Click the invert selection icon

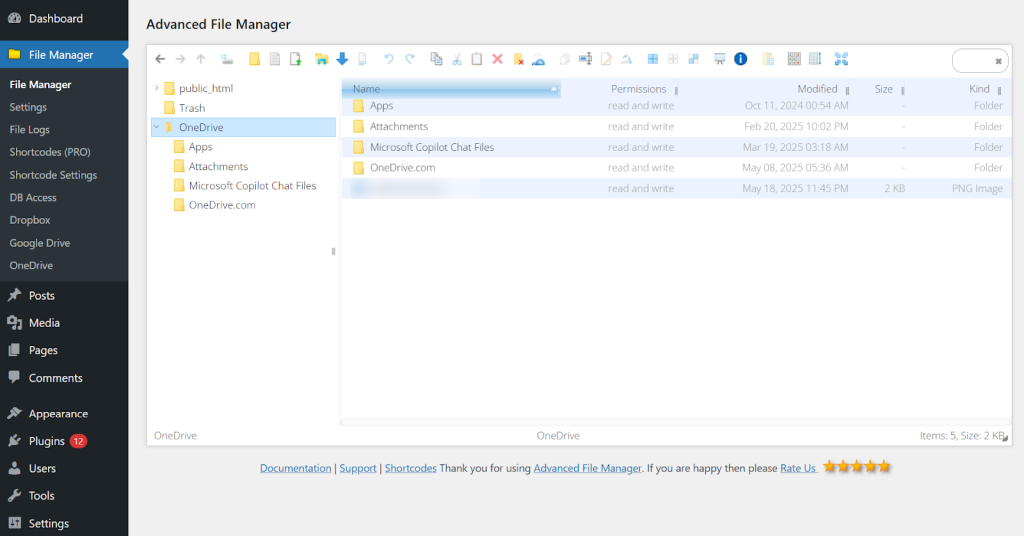click(694, 59)
